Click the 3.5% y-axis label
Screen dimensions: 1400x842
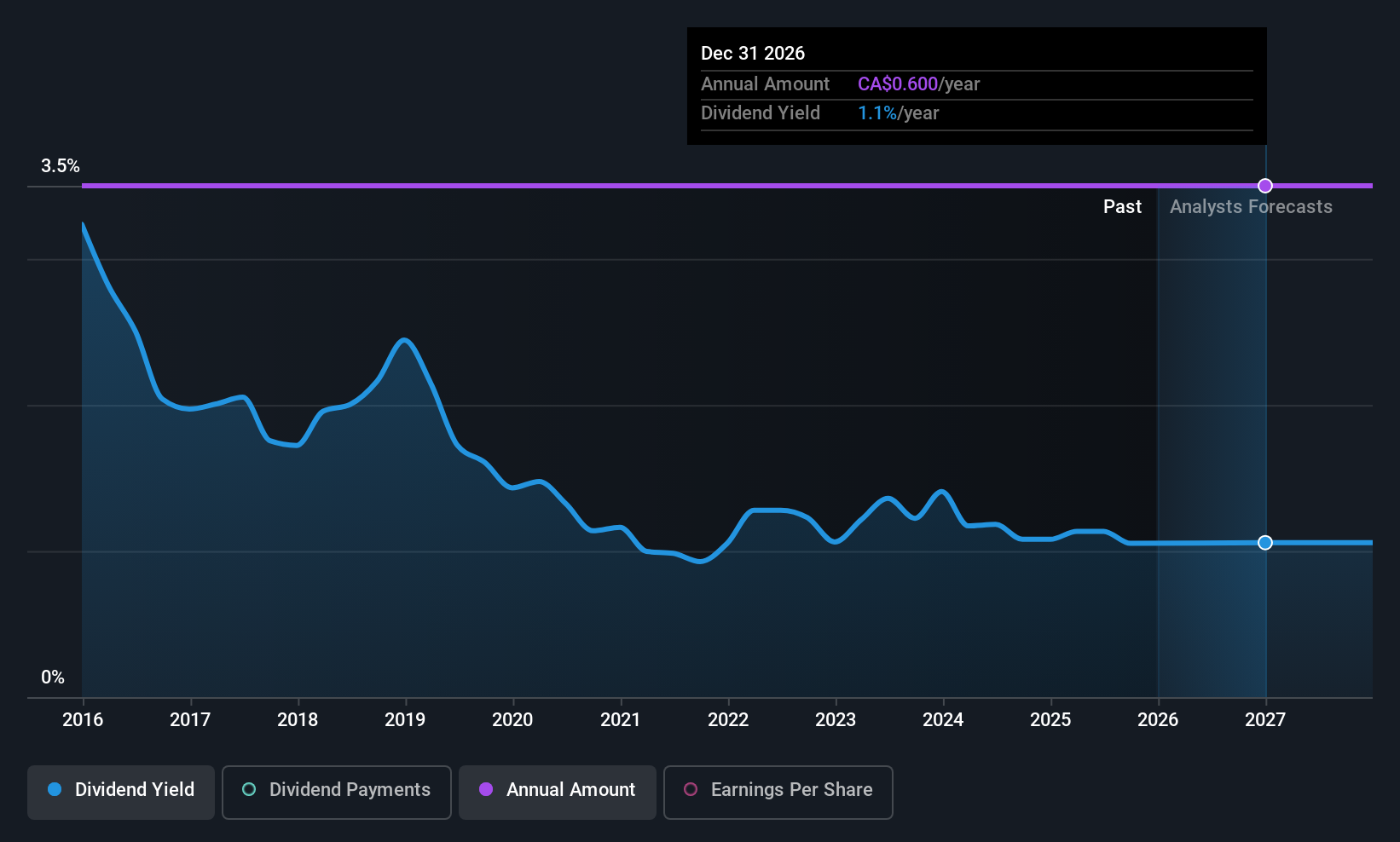pos(61,166)
